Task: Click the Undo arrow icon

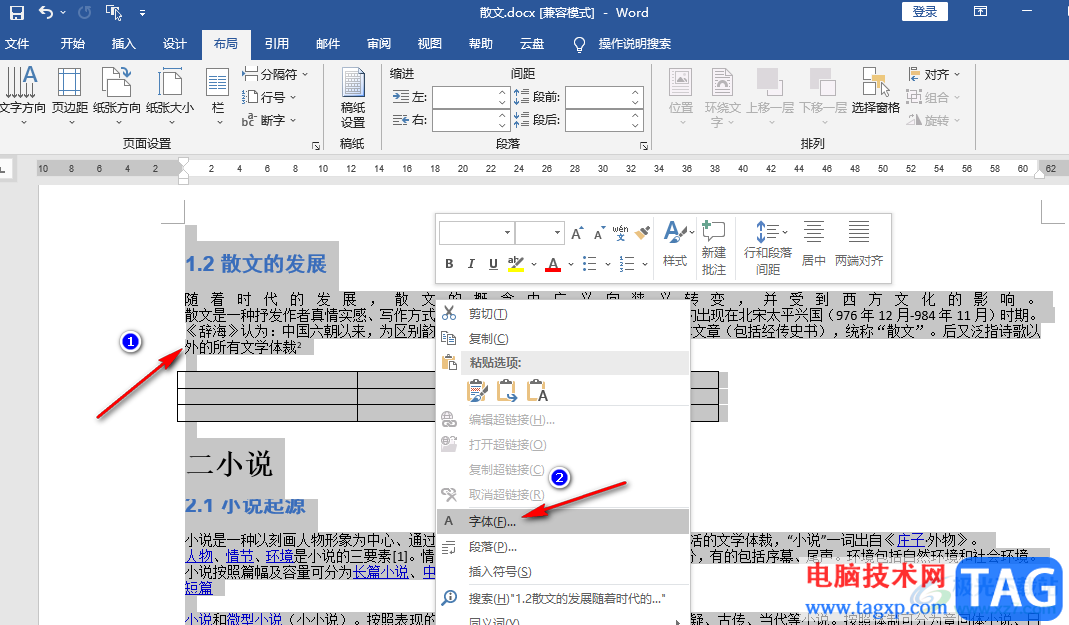Action: (x=45, y=12)
